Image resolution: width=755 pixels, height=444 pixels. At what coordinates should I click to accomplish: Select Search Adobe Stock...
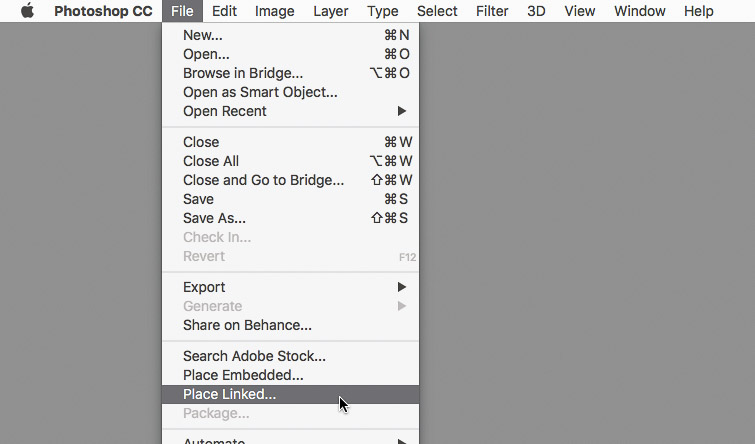click(x=291, y=356)
